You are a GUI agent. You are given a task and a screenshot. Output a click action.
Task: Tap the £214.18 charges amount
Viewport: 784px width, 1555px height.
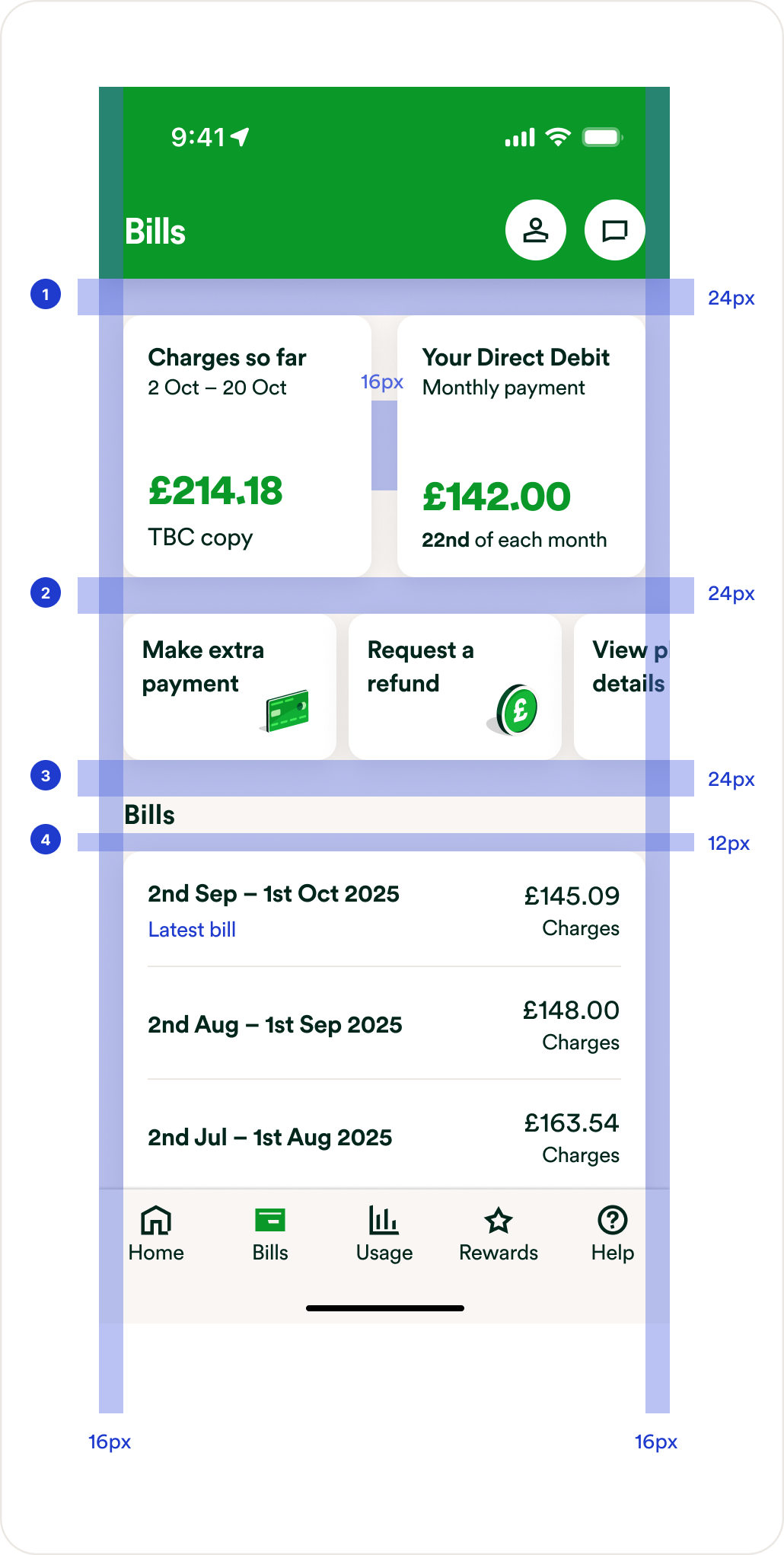pyautogui.click(x=215, y=491)
